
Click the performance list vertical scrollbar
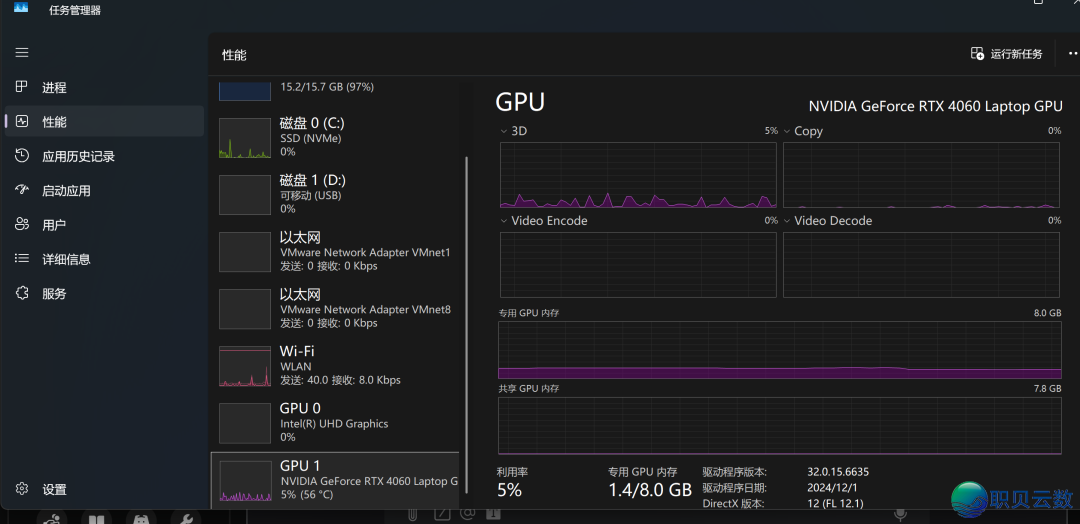[467, 324]
